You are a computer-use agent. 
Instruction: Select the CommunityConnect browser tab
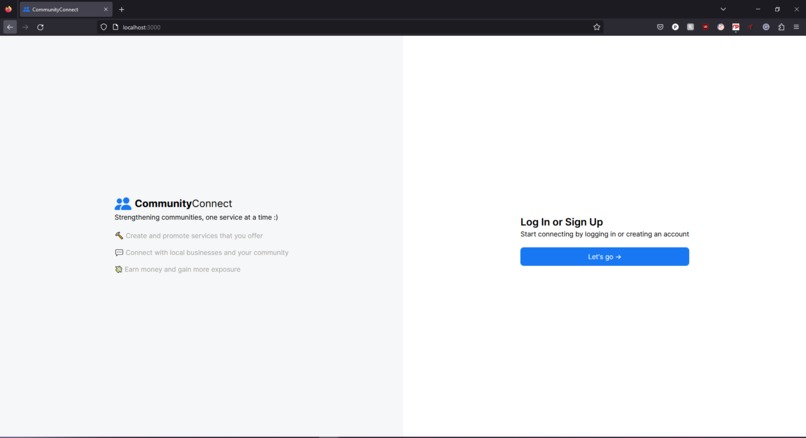[66, 9]
